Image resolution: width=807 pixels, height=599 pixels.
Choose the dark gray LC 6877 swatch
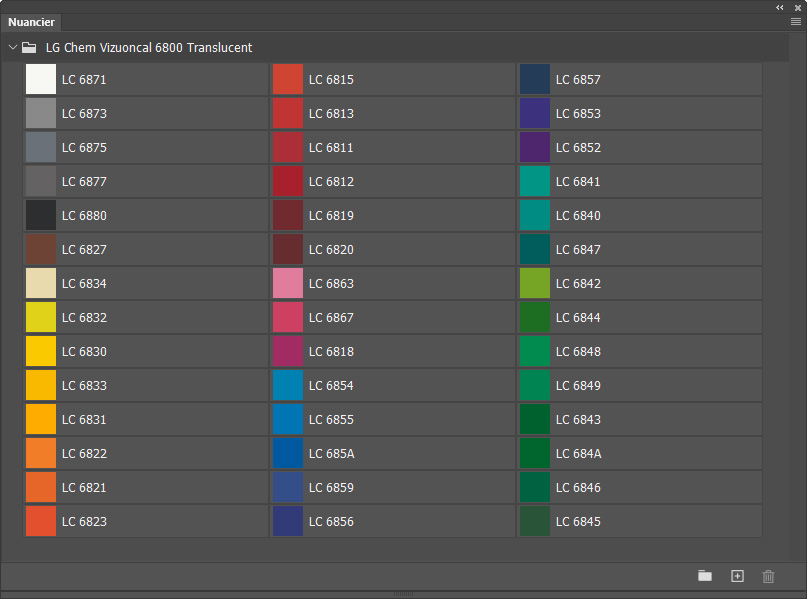[41, 181]
